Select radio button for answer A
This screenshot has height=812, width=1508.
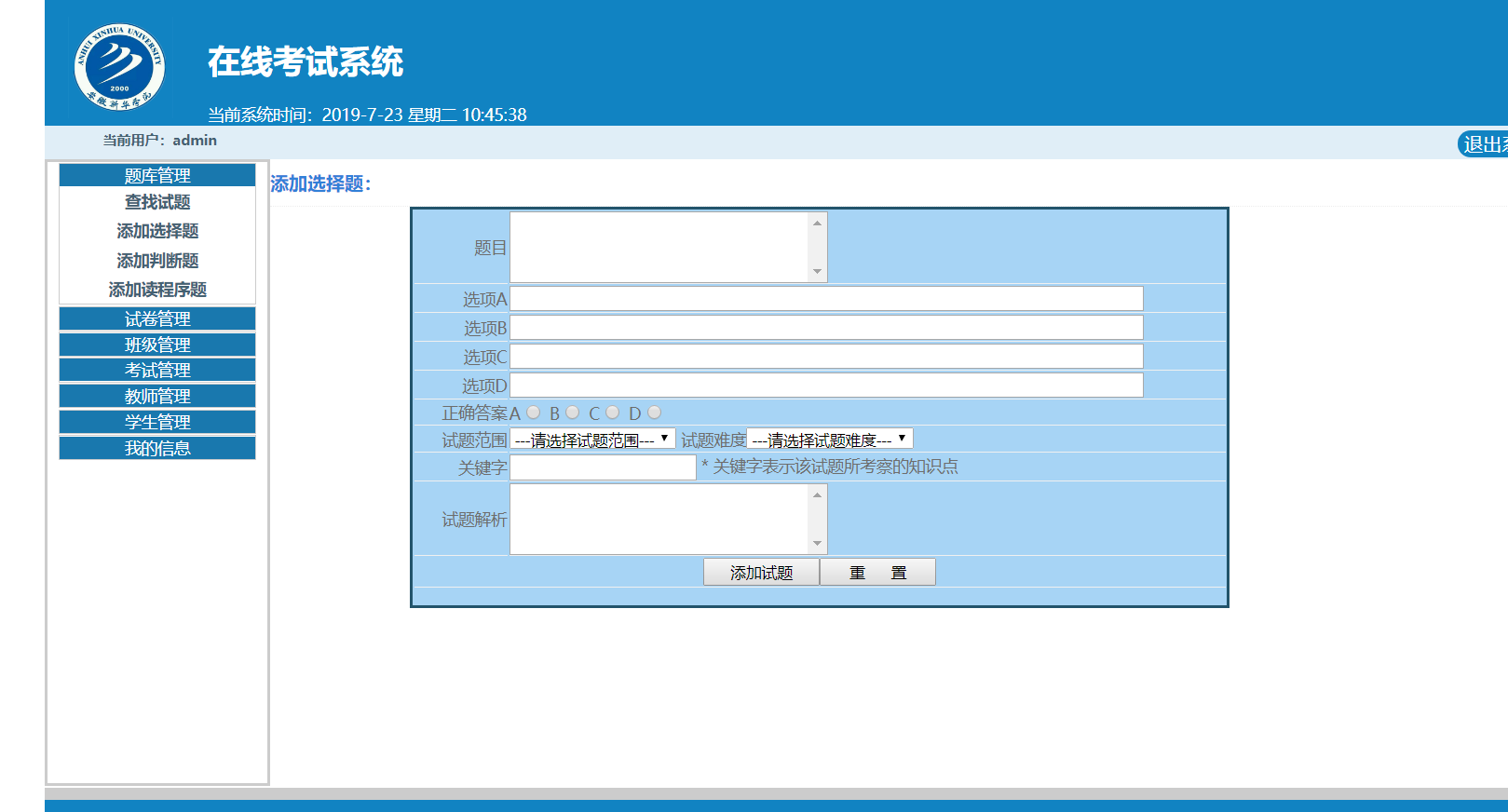[x=533, y=413]
